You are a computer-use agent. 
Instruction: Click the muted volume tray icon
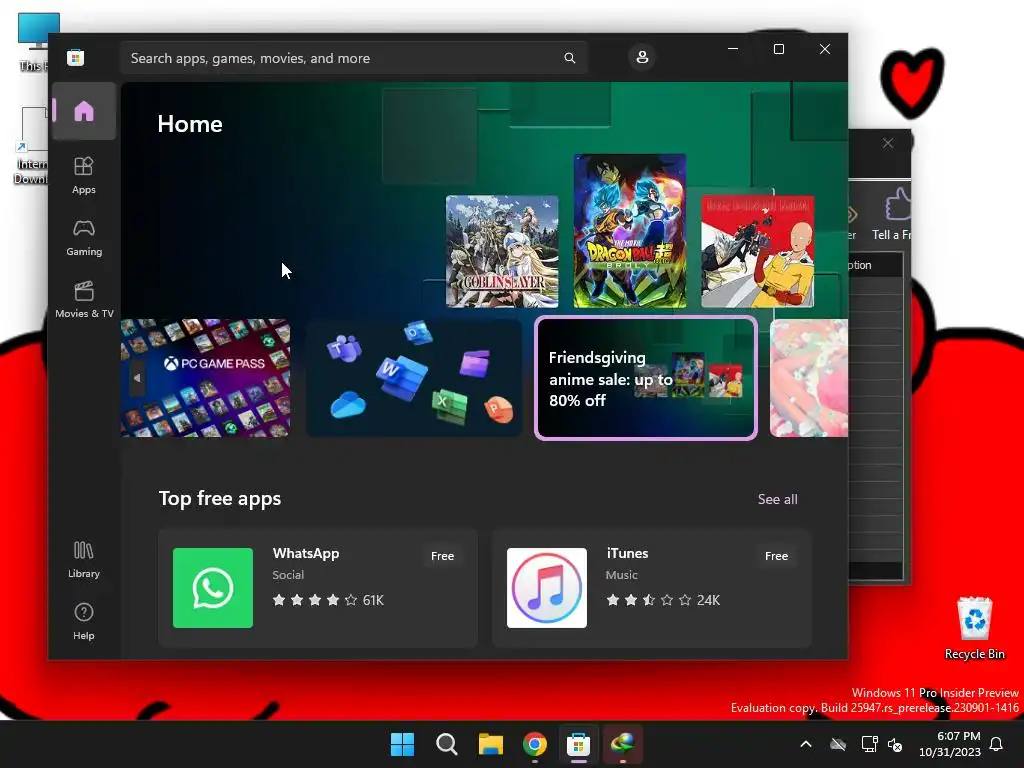tap(895, 744)
